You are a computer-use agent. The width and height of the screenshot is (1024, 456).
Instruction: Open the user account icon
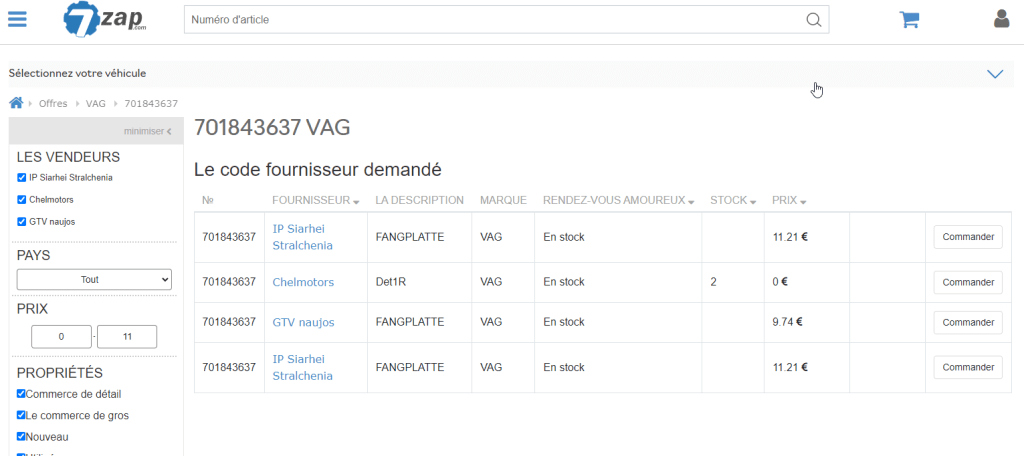1001,19
